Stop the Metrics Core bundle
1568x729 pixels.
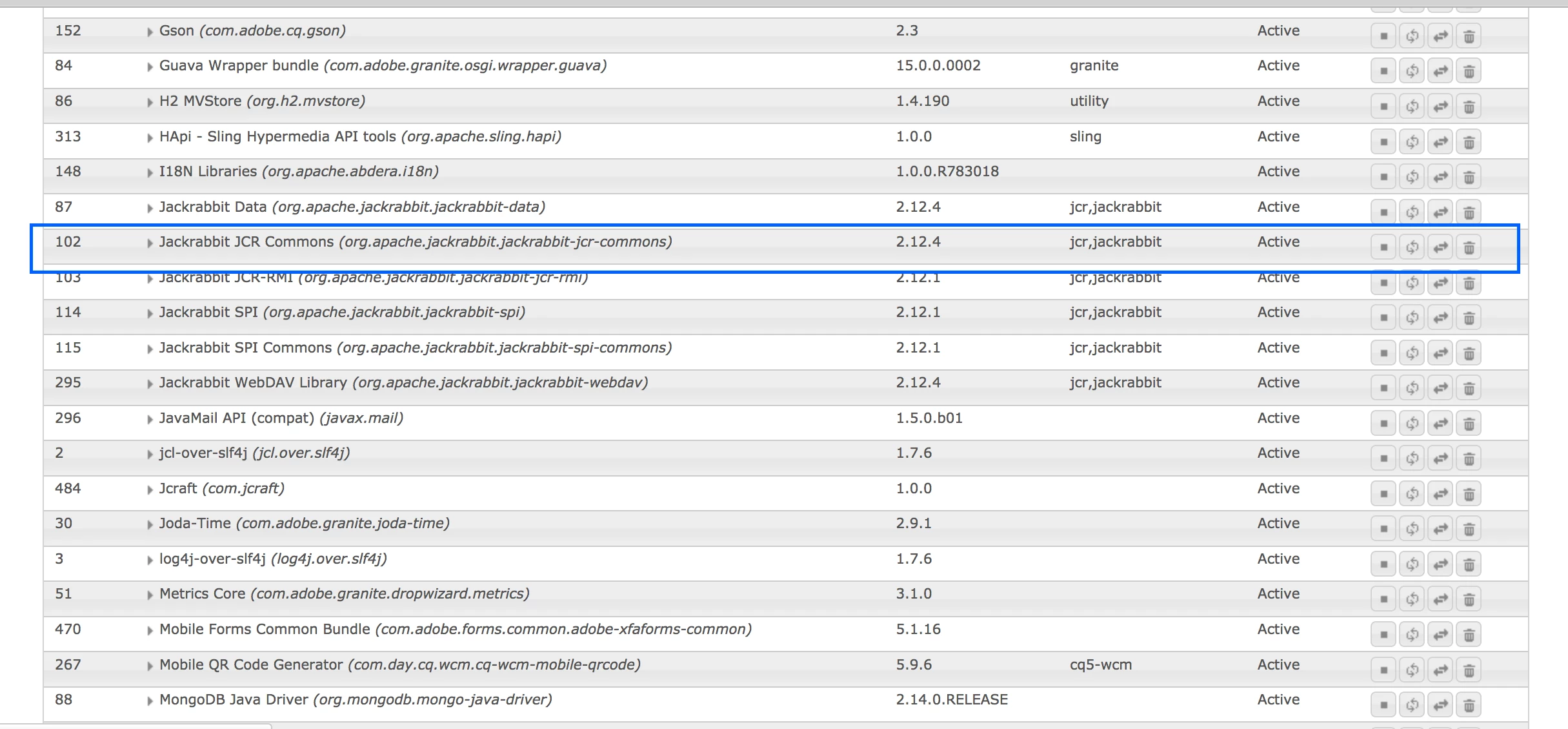[1383, 599]
